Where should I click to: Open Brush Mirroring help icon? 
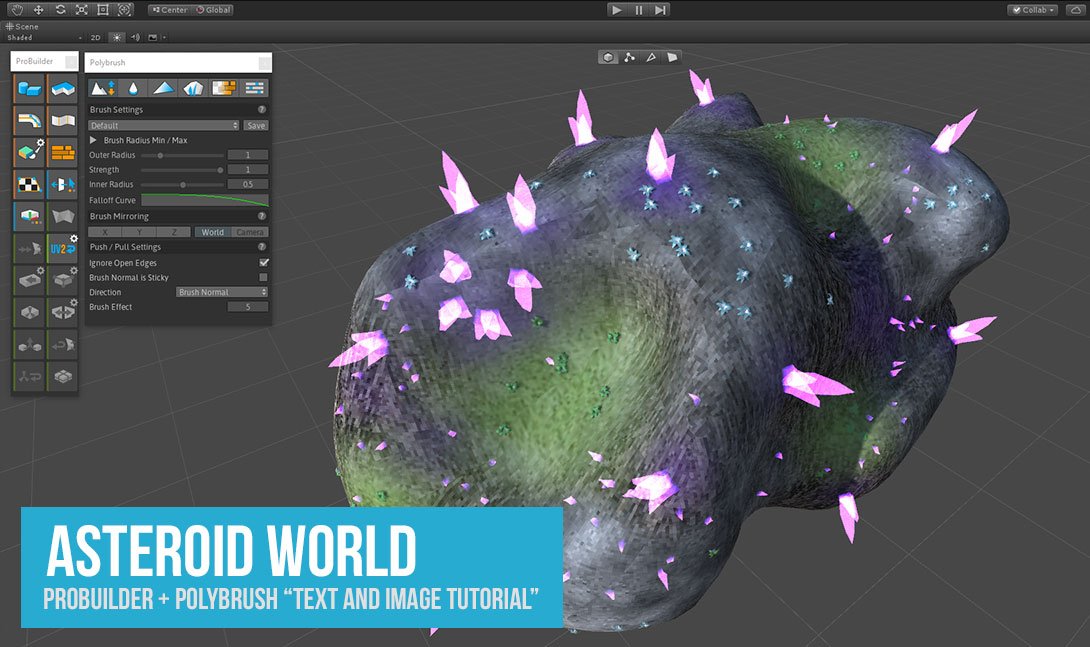[x=262, y=216]
